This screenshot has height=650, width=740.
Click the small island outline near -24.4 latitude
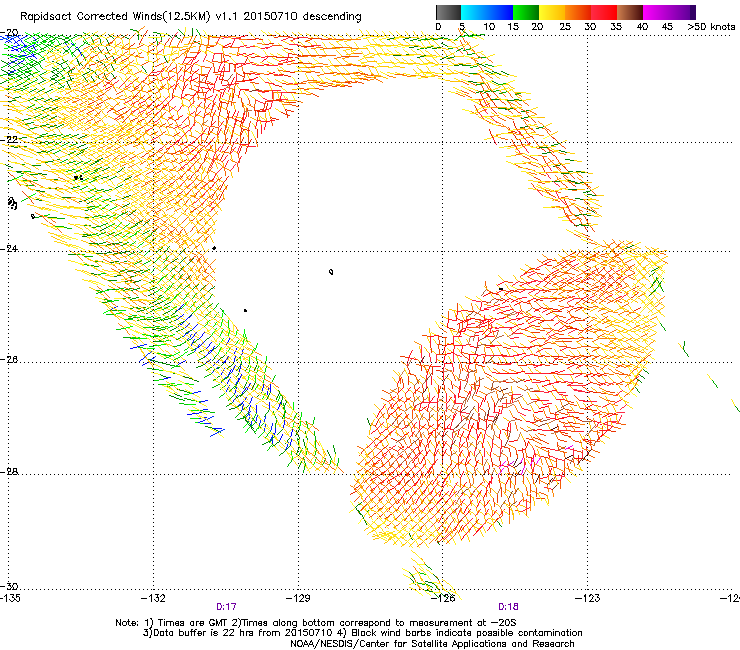coord(331,272)
